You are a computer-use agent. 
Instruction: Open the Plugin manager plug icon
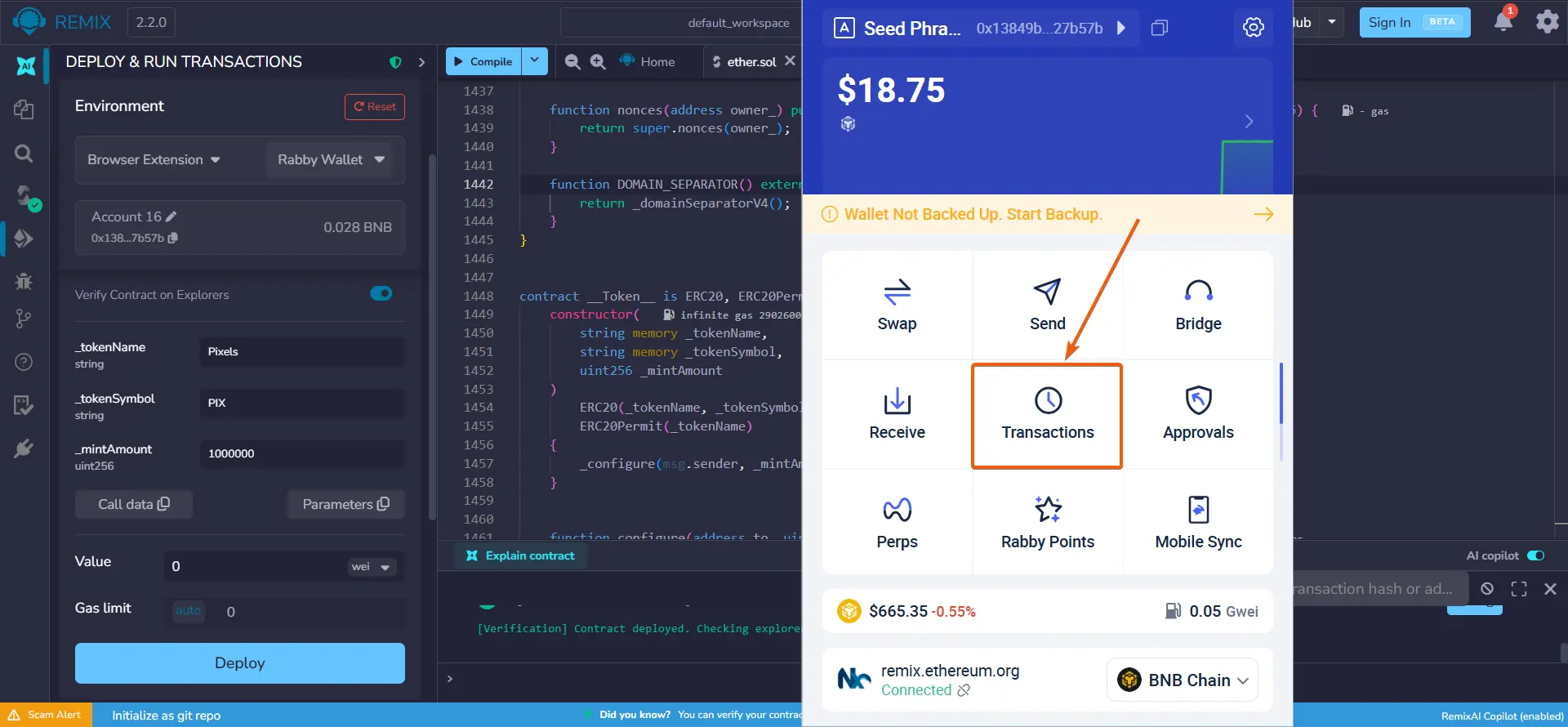tap(24, 448)
